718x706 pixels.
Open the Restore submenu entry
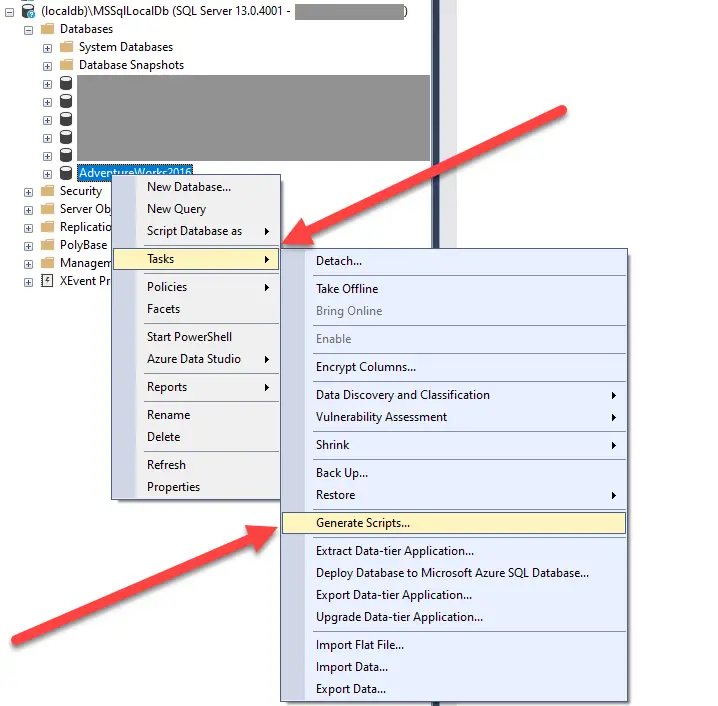click(336, 495)
